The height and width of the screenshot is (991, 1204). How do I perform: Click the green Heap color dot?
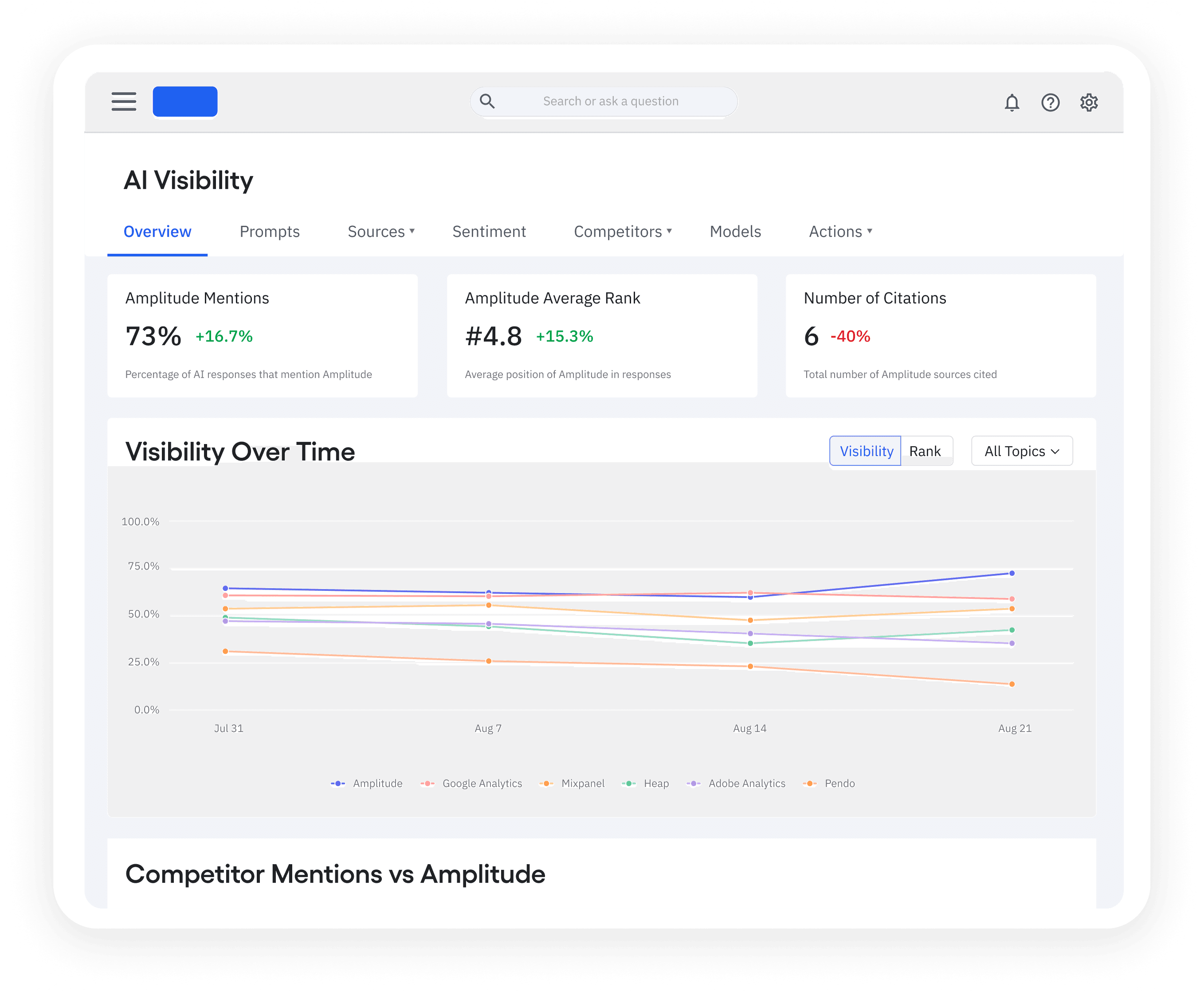629,783
